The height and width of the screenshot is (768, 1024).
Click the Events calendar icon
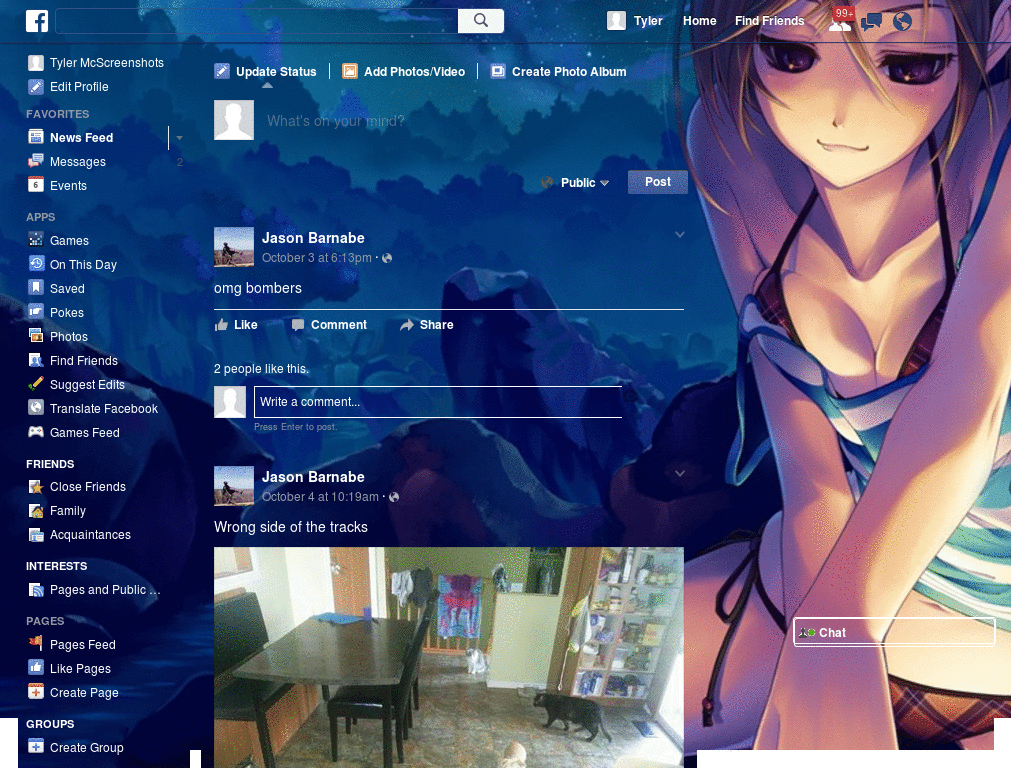36,185
